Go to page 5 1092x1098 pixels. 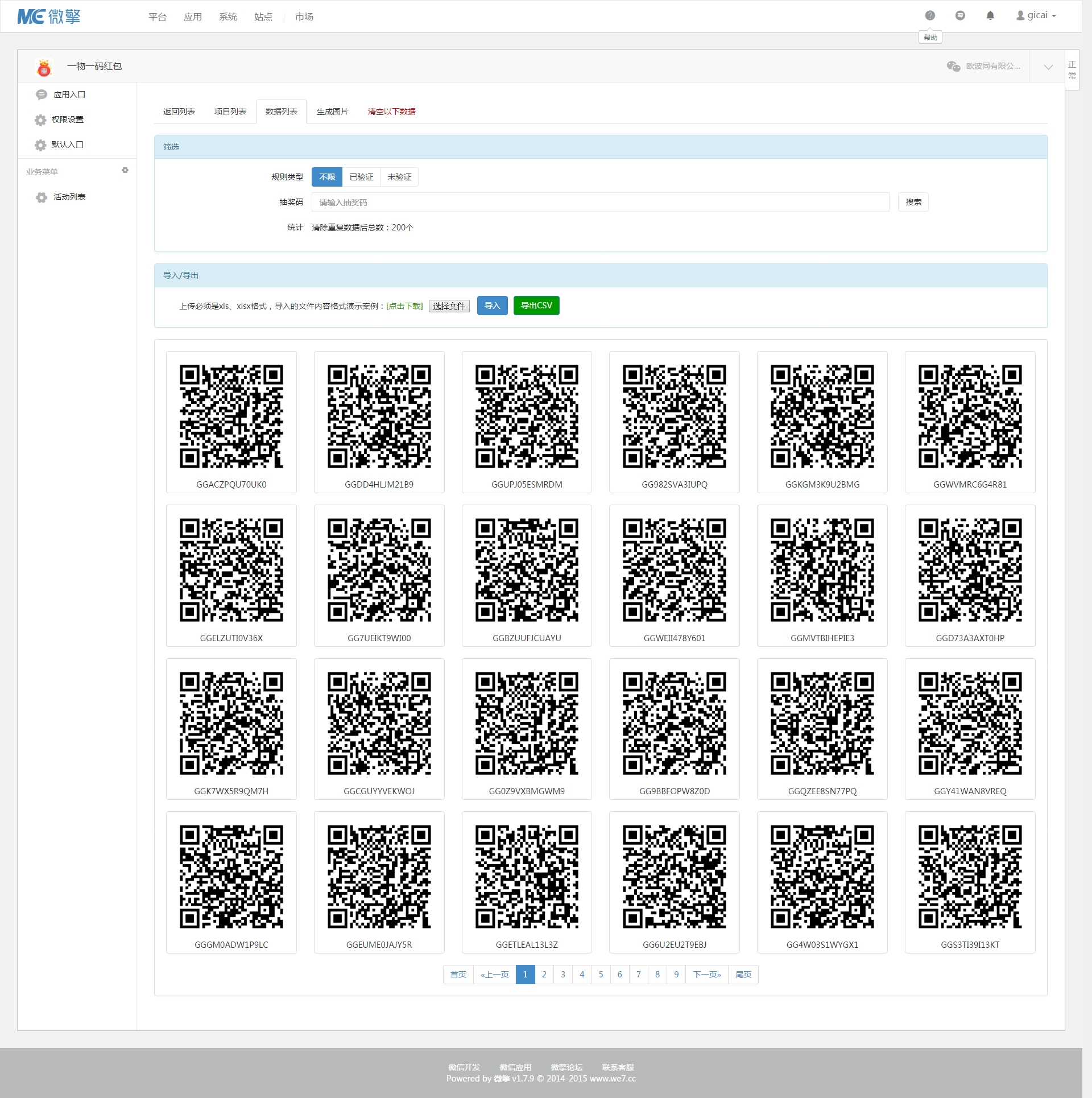click(x=601, y=975)
